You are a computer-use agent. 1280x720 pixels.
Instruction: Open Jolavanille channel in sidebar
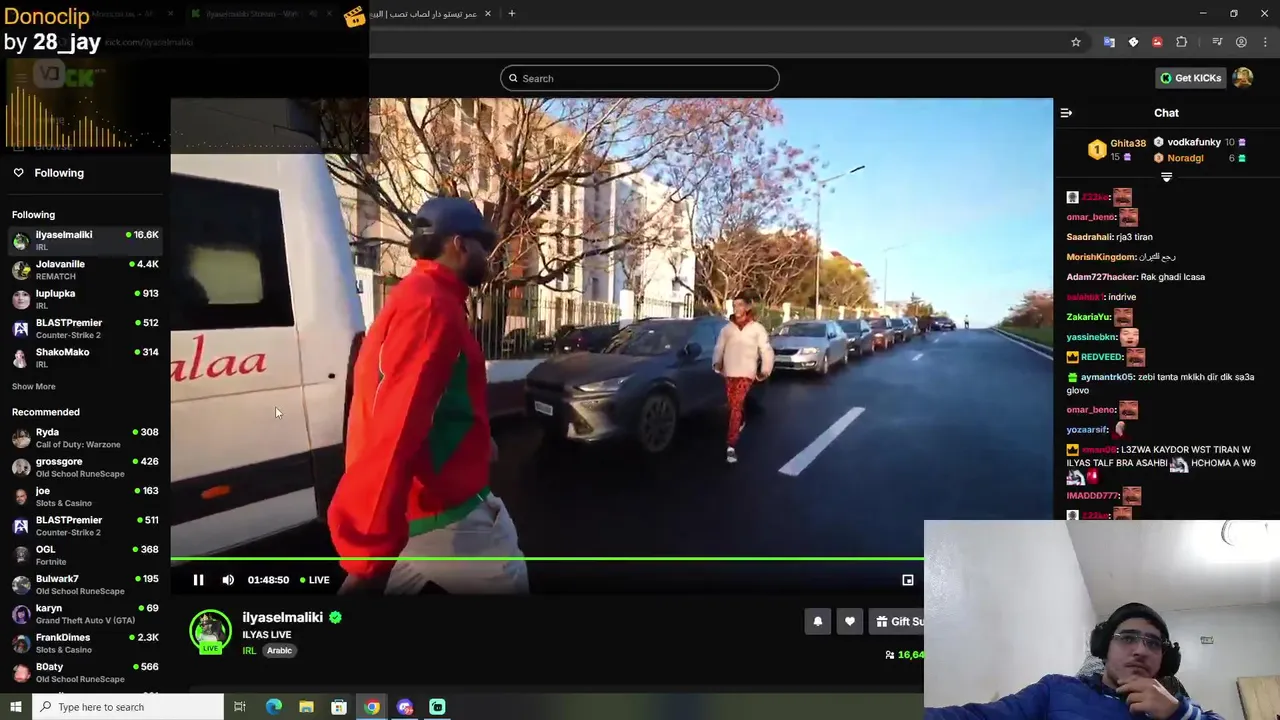[85, 270]
